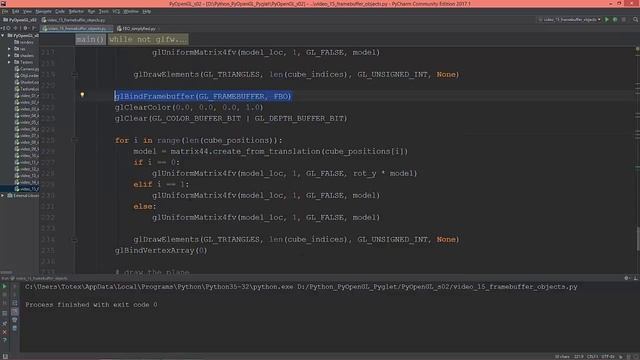Open the Run panel help question mark
Viewport: 640px width, 360px height.
4,340
